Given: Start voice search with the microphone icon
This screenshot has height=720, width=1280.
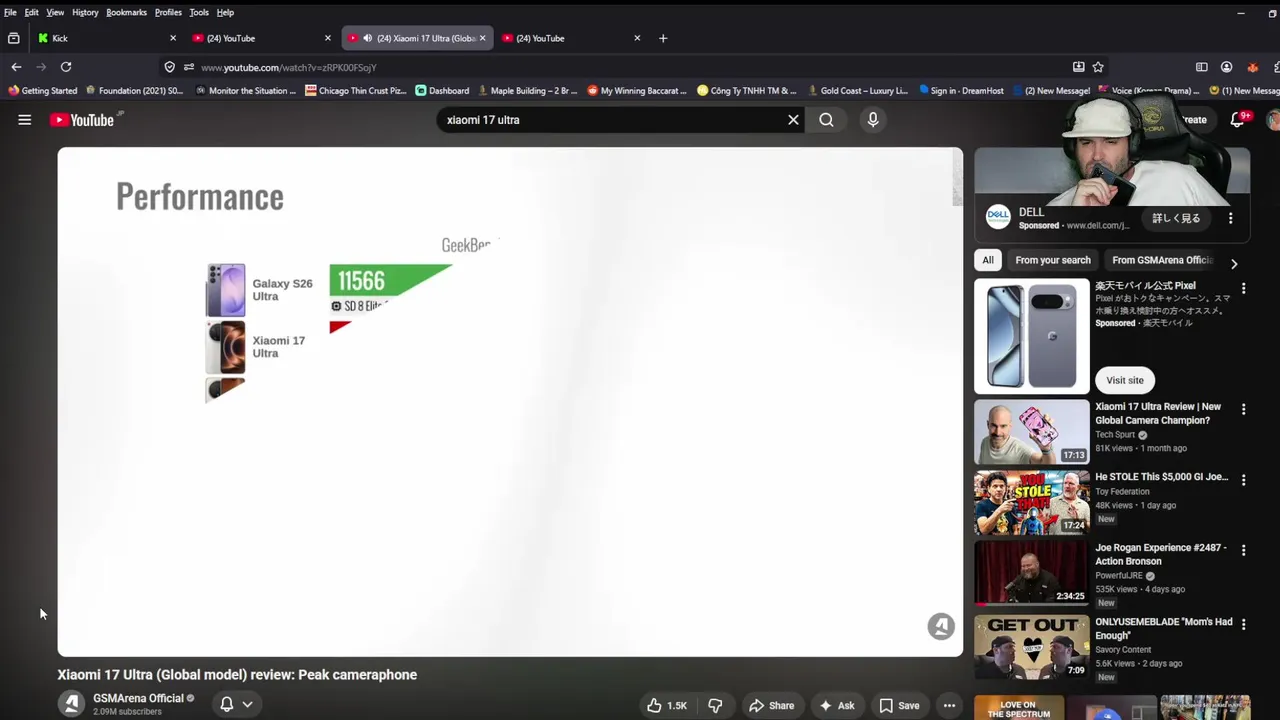Looking at the screenshot, I should 873,120.
